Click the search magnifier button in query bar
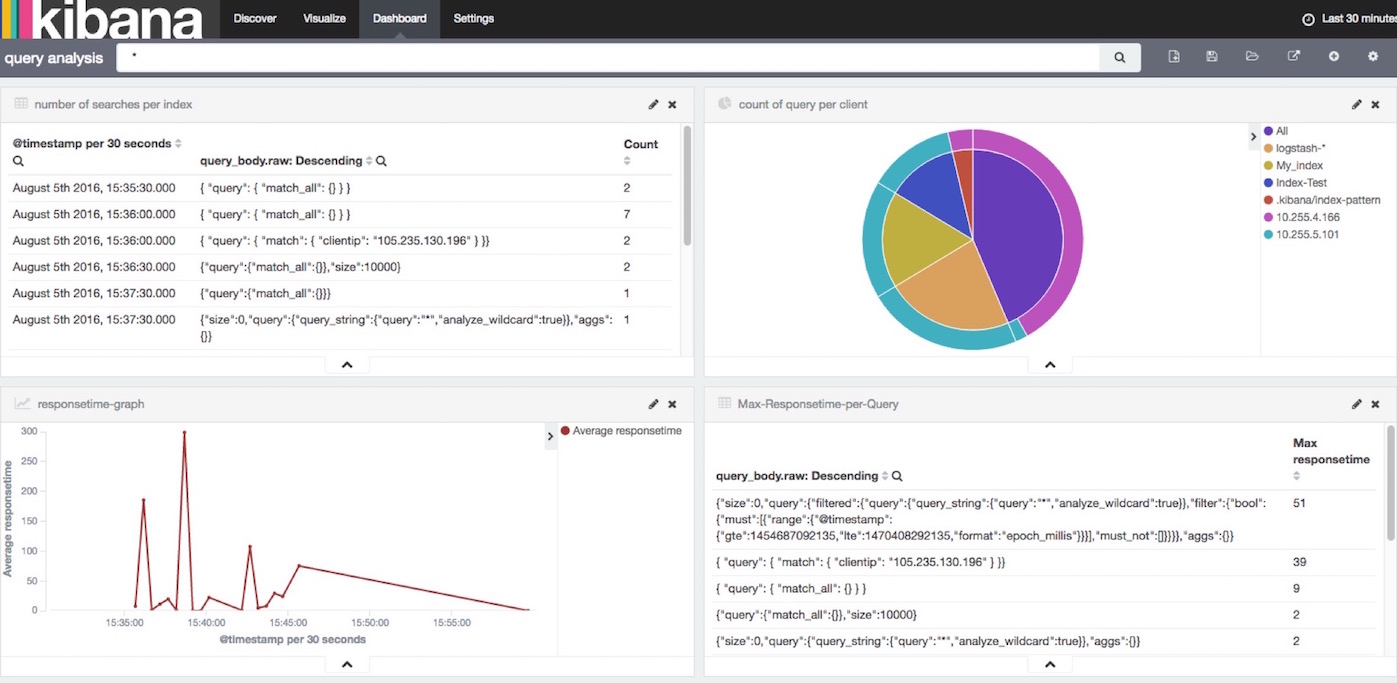Viewport: 1397px width, 683px height. [x=1120, y=58]
